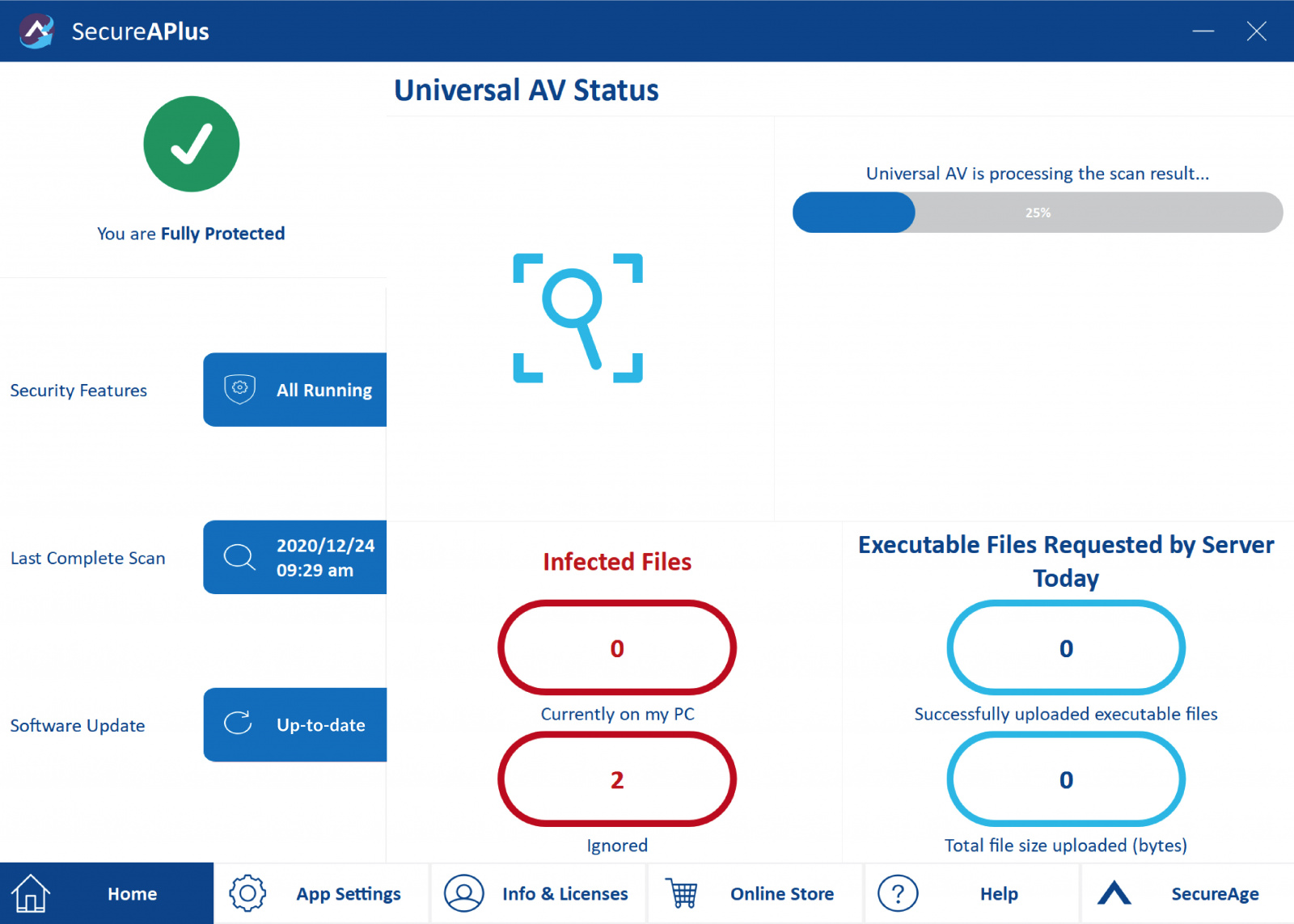Switch to Info & Licenses tab

tap(539, 893)
